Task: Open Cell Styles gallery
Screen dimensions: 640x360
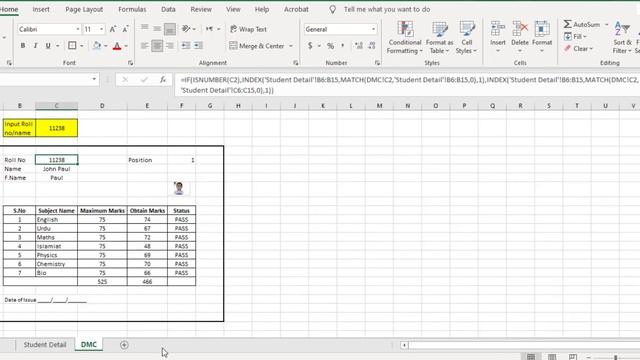Action: [x=466, y=38]
